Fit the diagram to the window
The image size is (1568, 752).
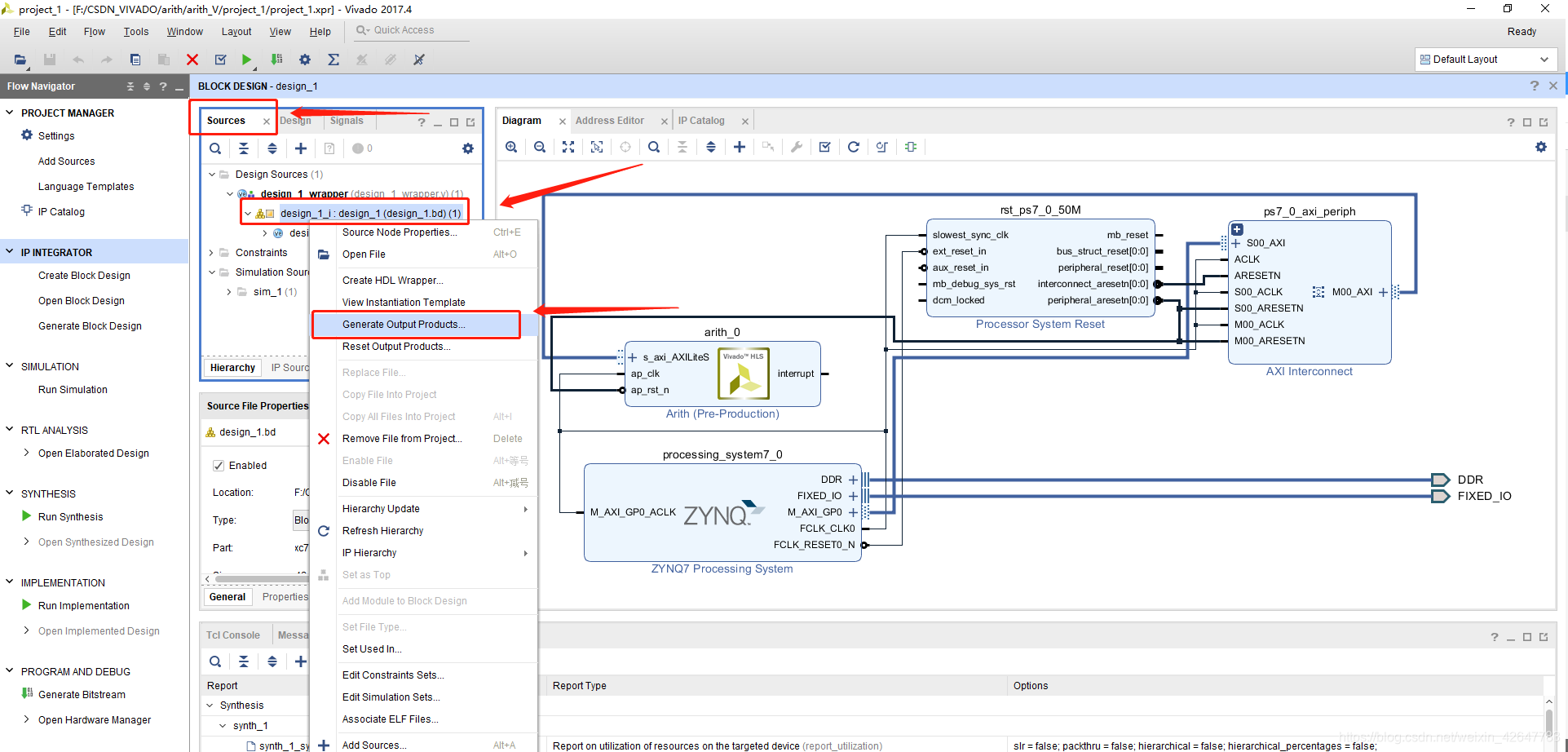click(568, 147)
